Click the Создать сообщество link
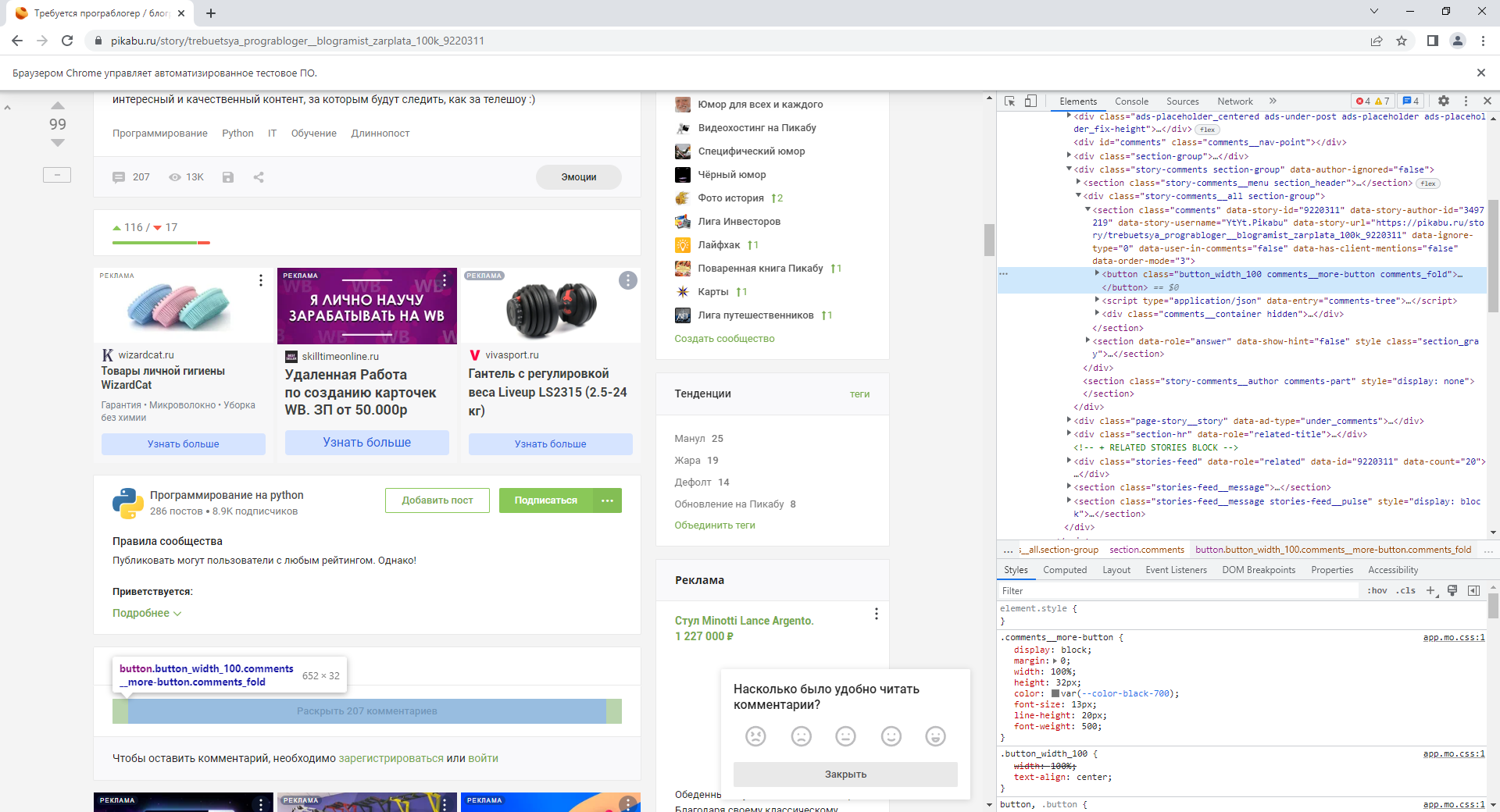Image resolution: width=1500 pixels, height=812 pixels. pyautogui.click(x=725, y=339)
